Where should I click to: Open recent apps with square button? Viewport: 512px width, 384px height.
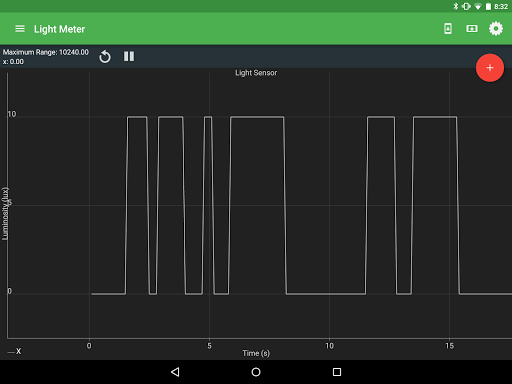tap(337, 372)
